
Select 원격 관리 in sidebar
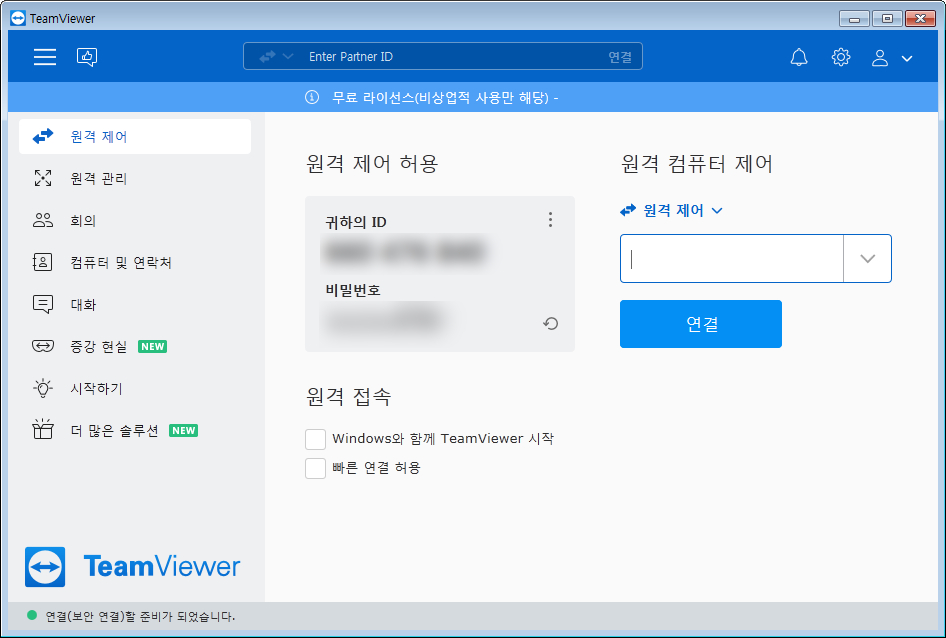tap(135, 178)
